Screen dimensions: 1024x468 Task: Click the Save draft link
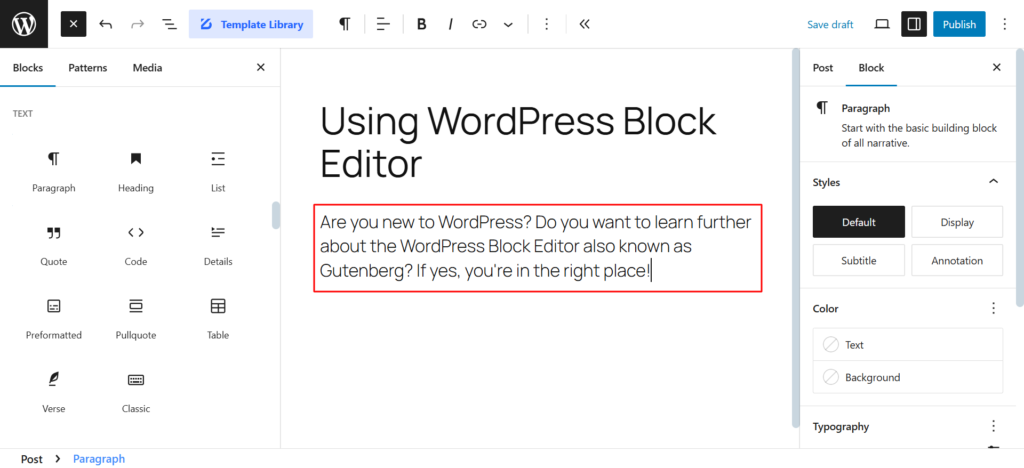830,24
